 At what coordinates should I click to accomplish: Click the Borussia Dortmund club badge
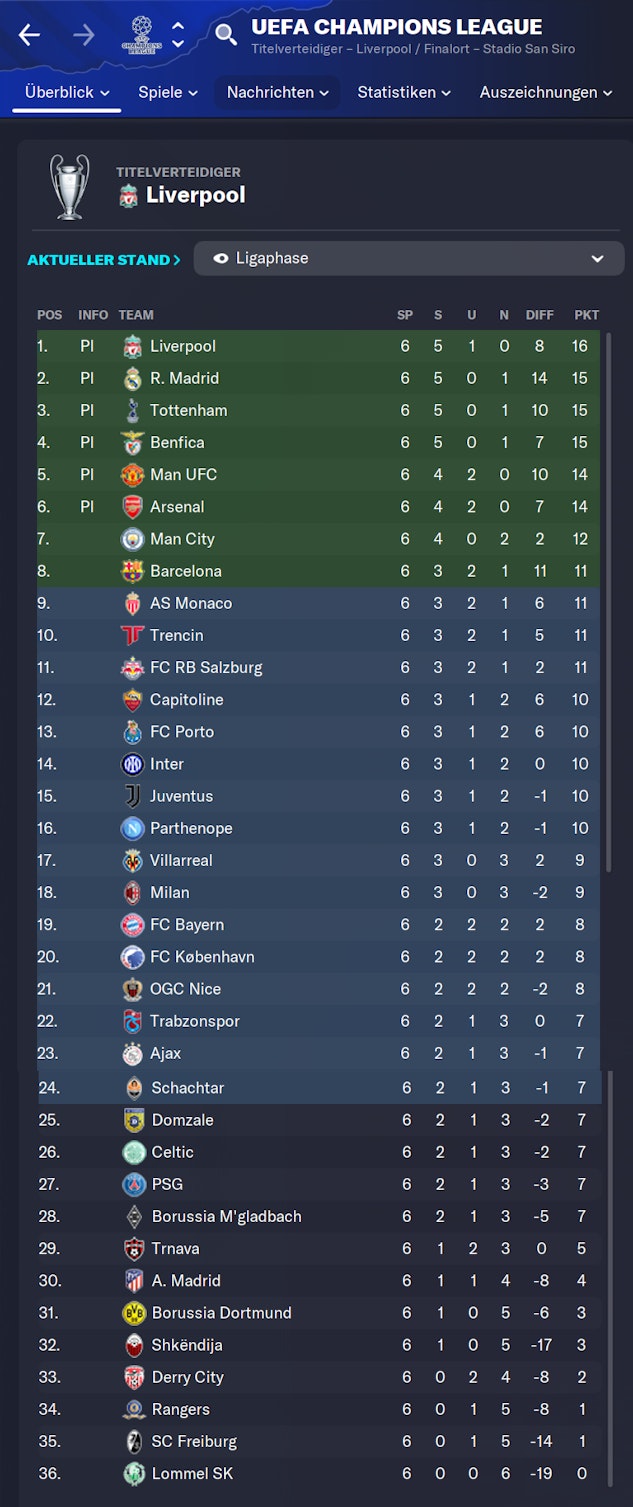pyautogui.click(x=134, y=1313)
